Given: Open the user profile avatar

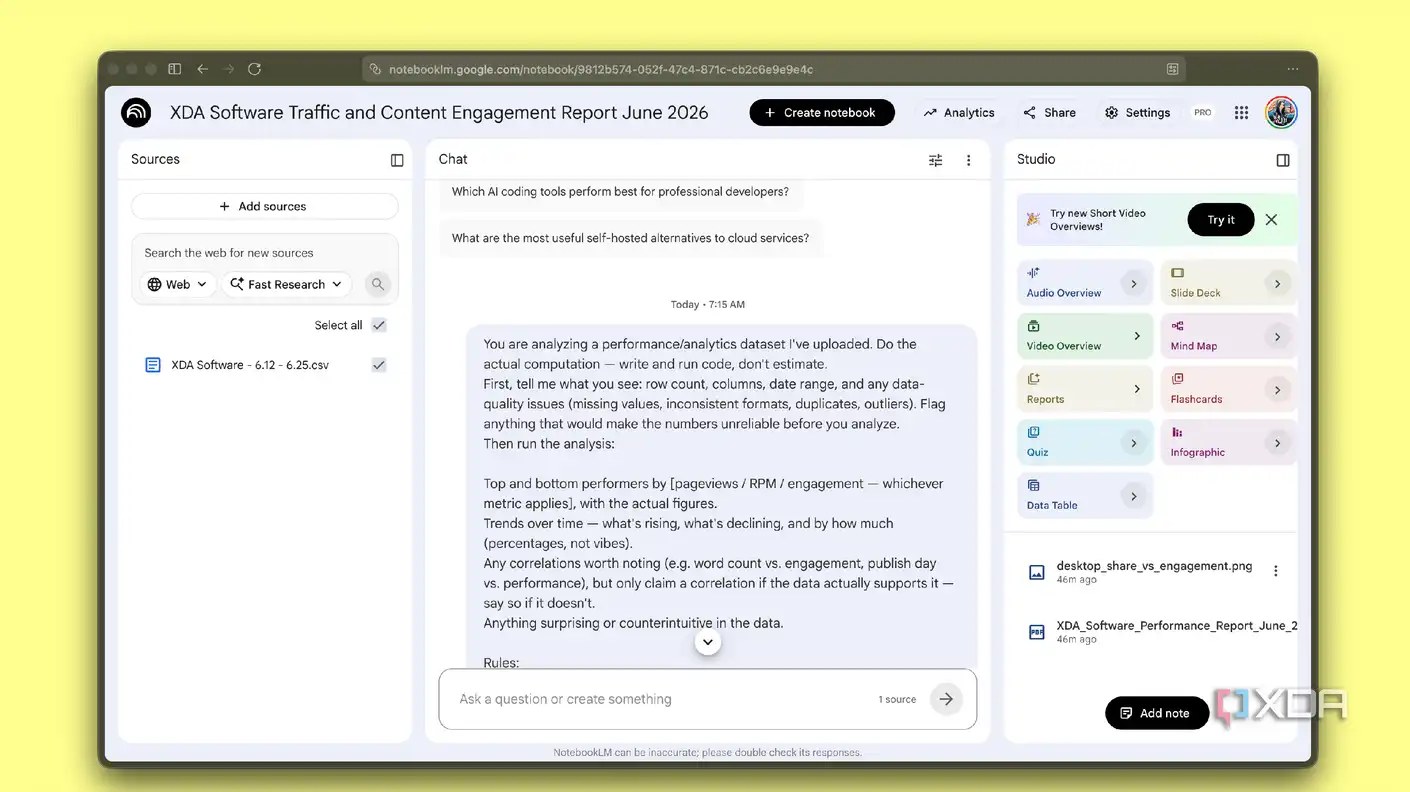Looking at the screenshot, I should (1281, 113).
